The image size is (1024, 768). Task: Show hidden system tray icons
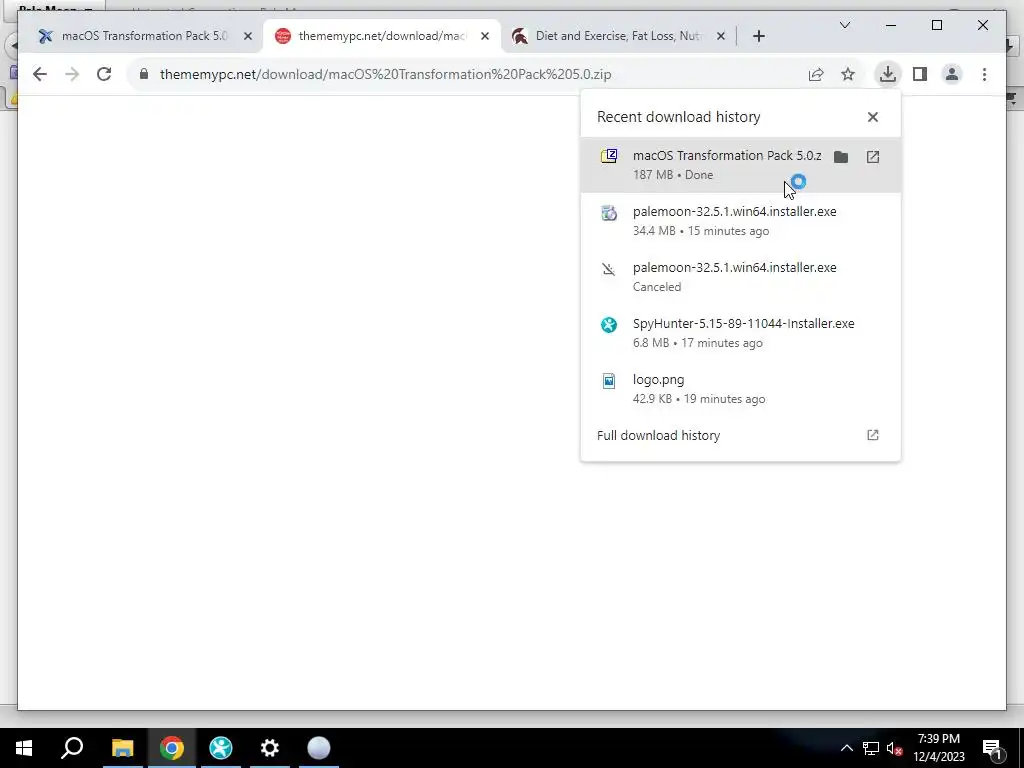click(x=846, y=748)
